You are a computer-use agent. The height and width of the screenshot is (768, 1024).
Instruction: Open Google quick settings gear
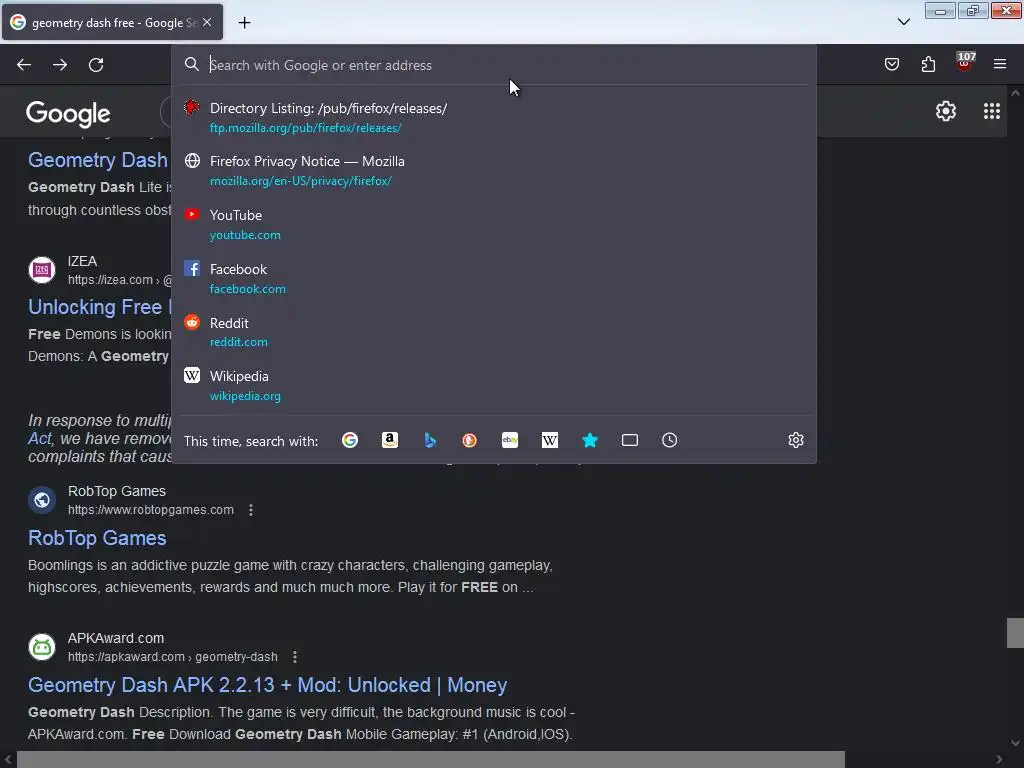(946, 111)
